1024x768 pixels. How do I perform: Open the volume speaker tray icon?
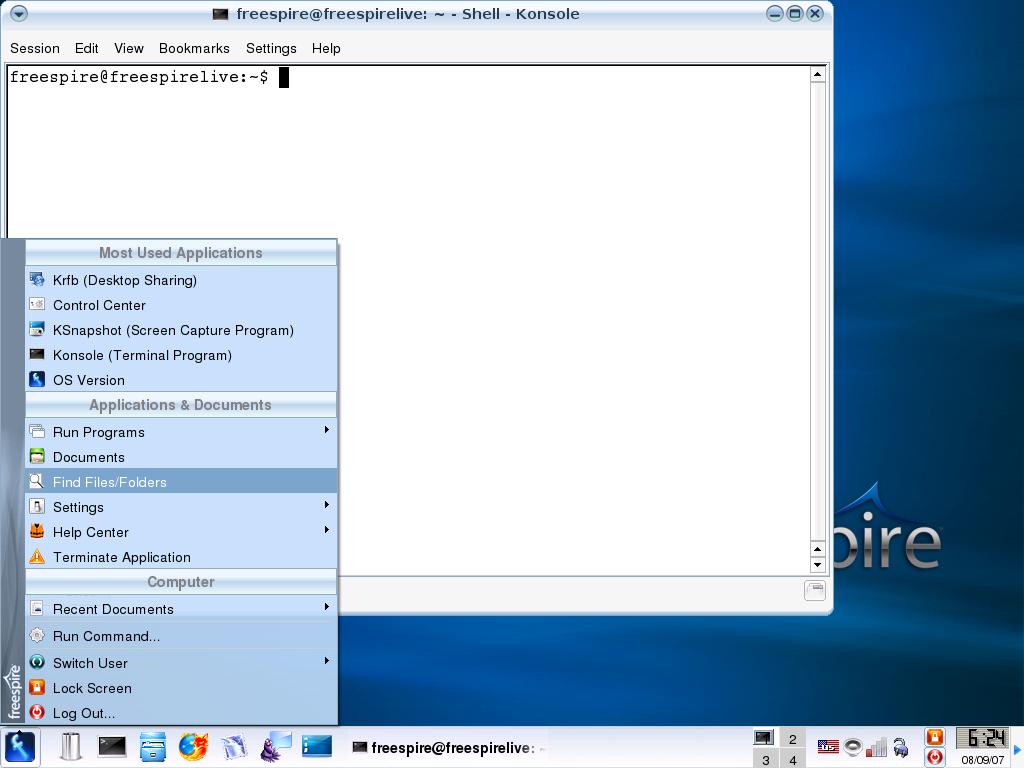pos(853,746)
